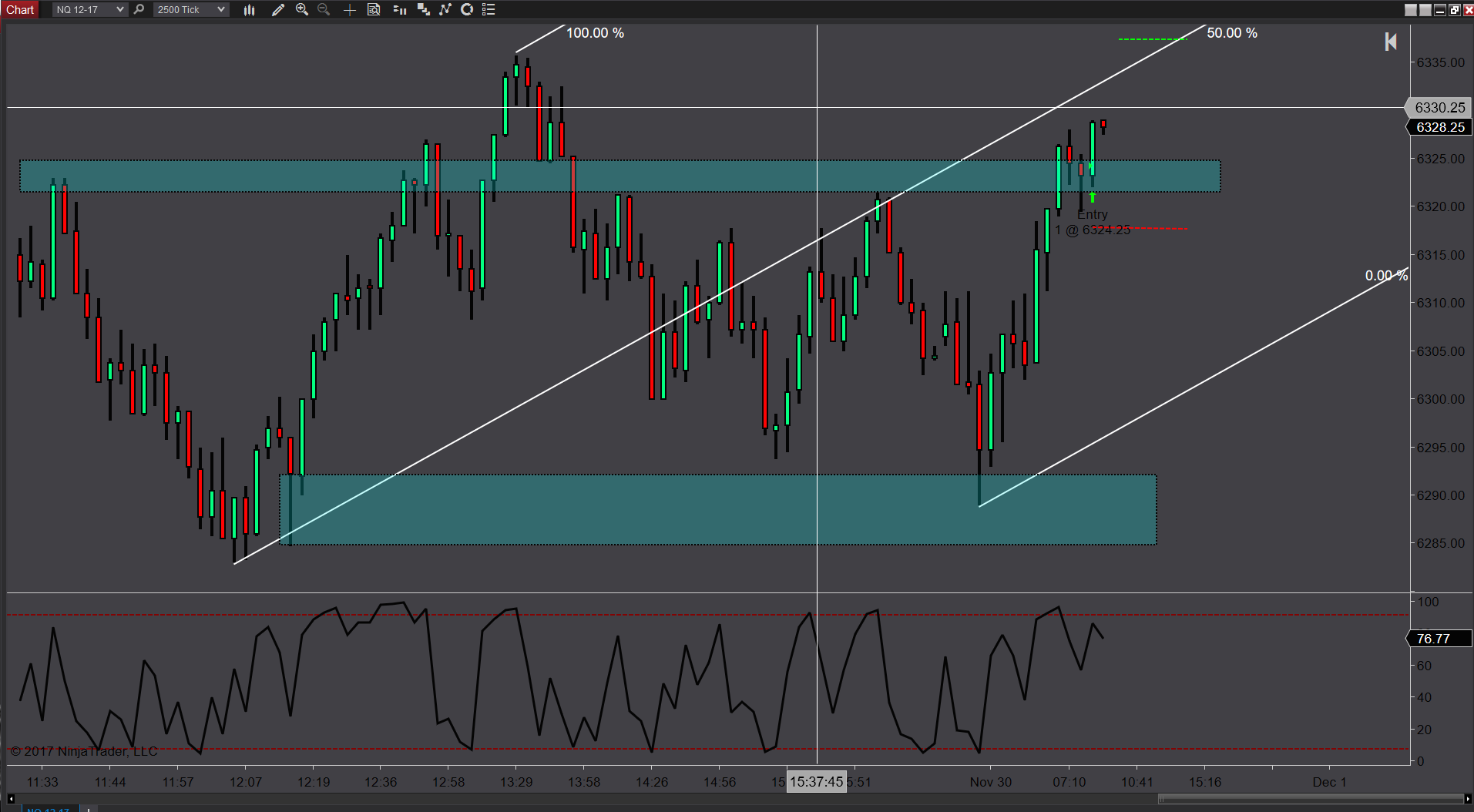Click the 6300.00 price axis label

[x=1441, y=399]
